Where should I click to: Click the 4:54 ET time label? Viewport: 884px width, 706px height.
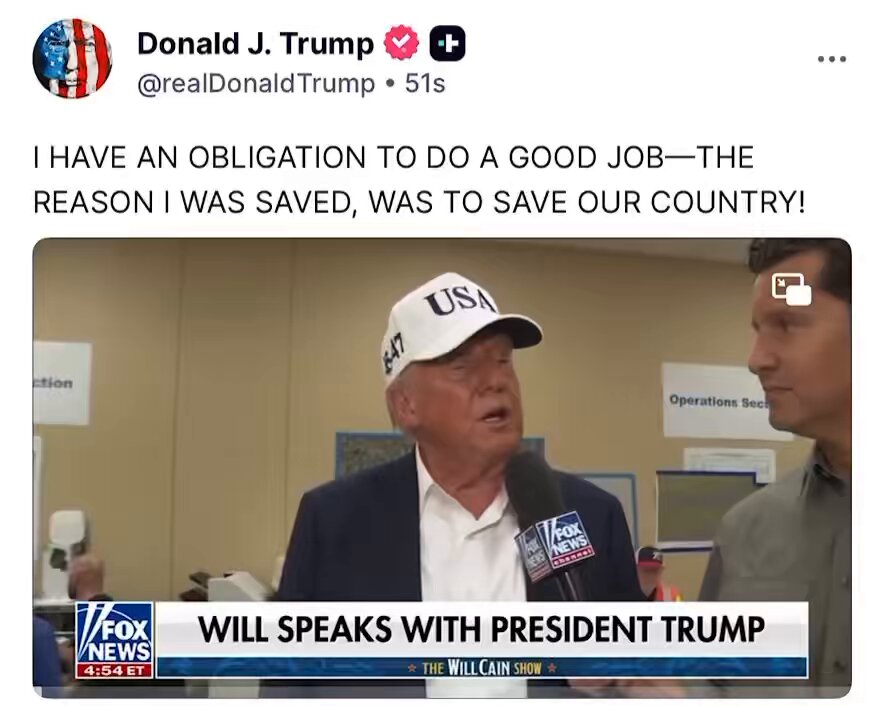coord(114,671)
